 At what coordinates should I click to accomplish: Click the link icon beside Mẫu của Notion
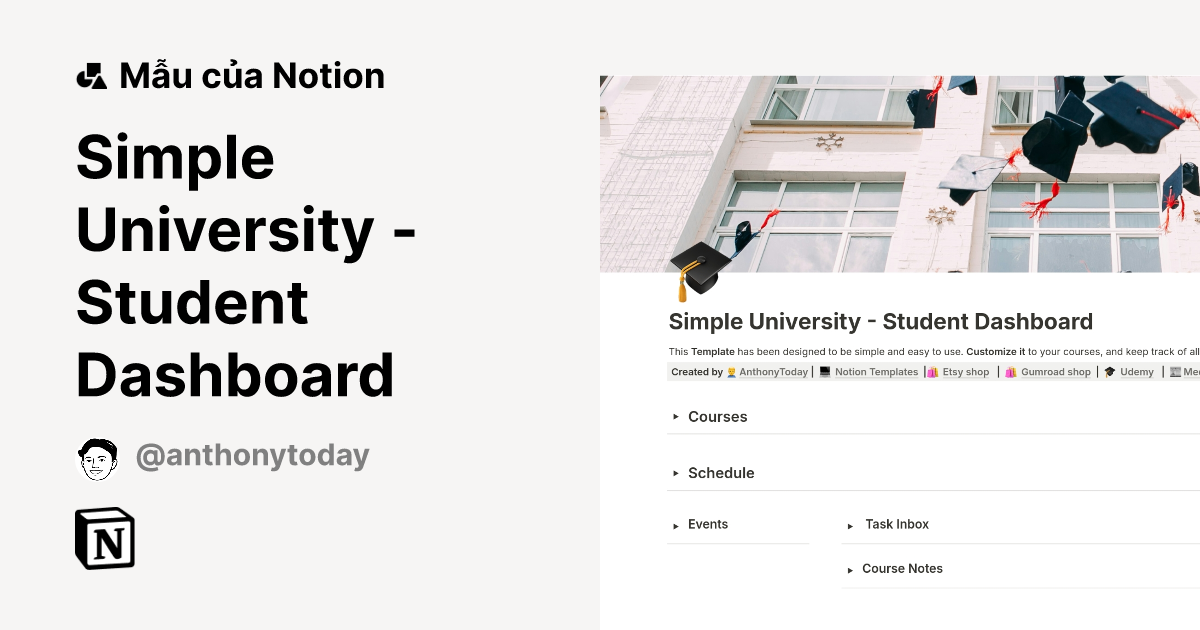point(91,75)
